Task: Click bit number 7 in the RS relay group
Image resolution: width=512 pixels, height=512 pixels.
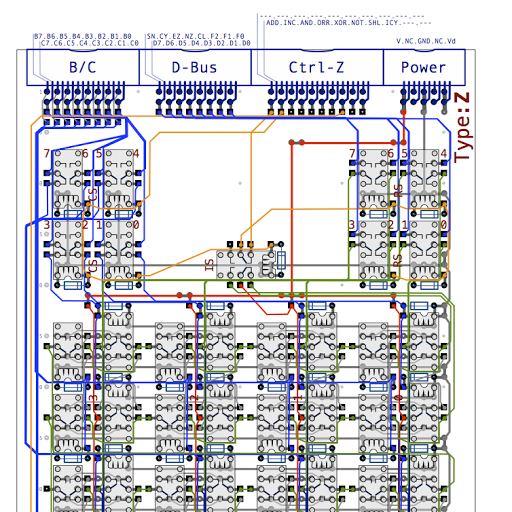Action: click(x=352, y=153)
